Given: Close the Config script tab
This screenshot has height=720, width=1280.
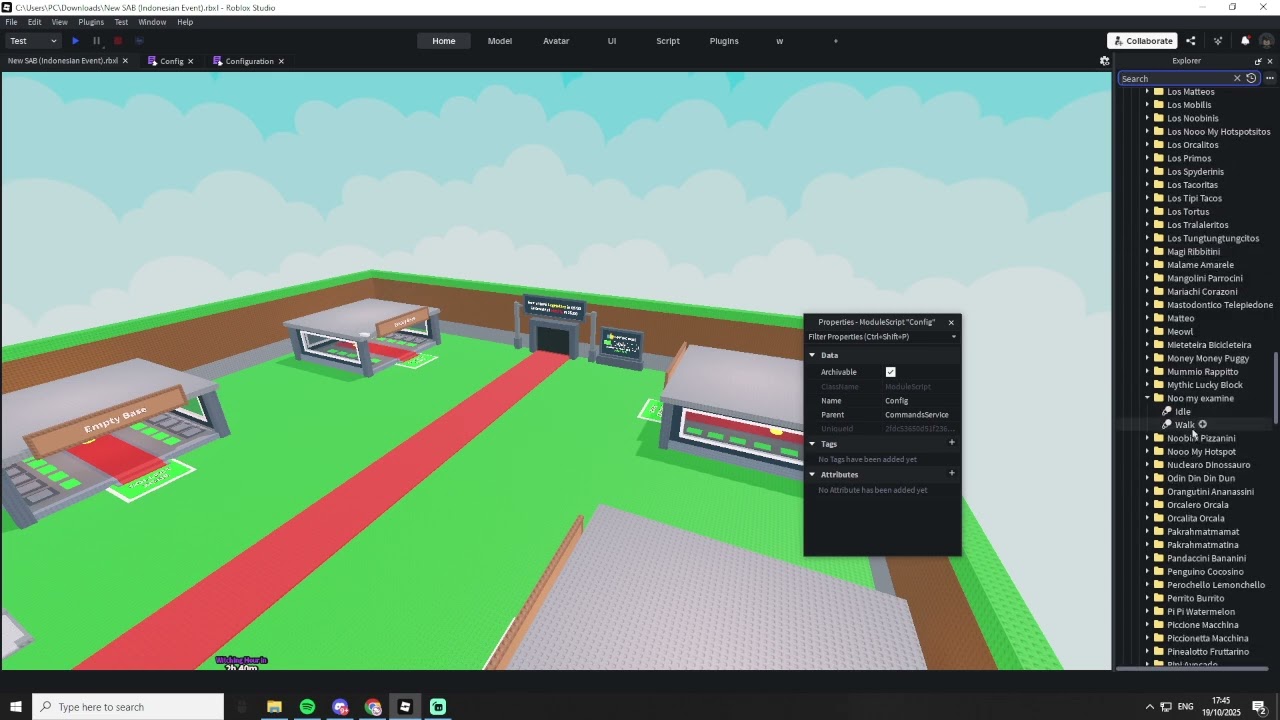Looking at the screenshot, I should pos(190,61).
